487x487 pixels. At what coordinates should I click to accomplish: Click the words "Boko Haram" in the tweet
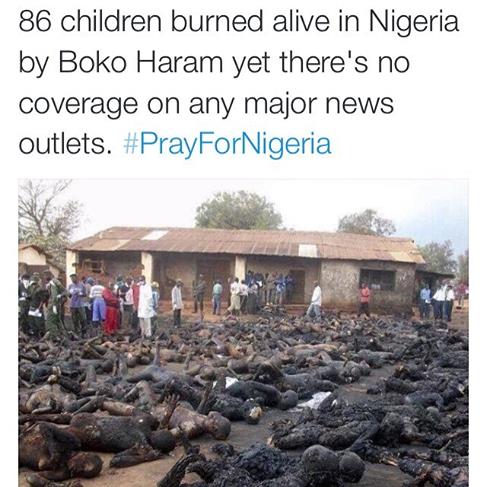141,63
